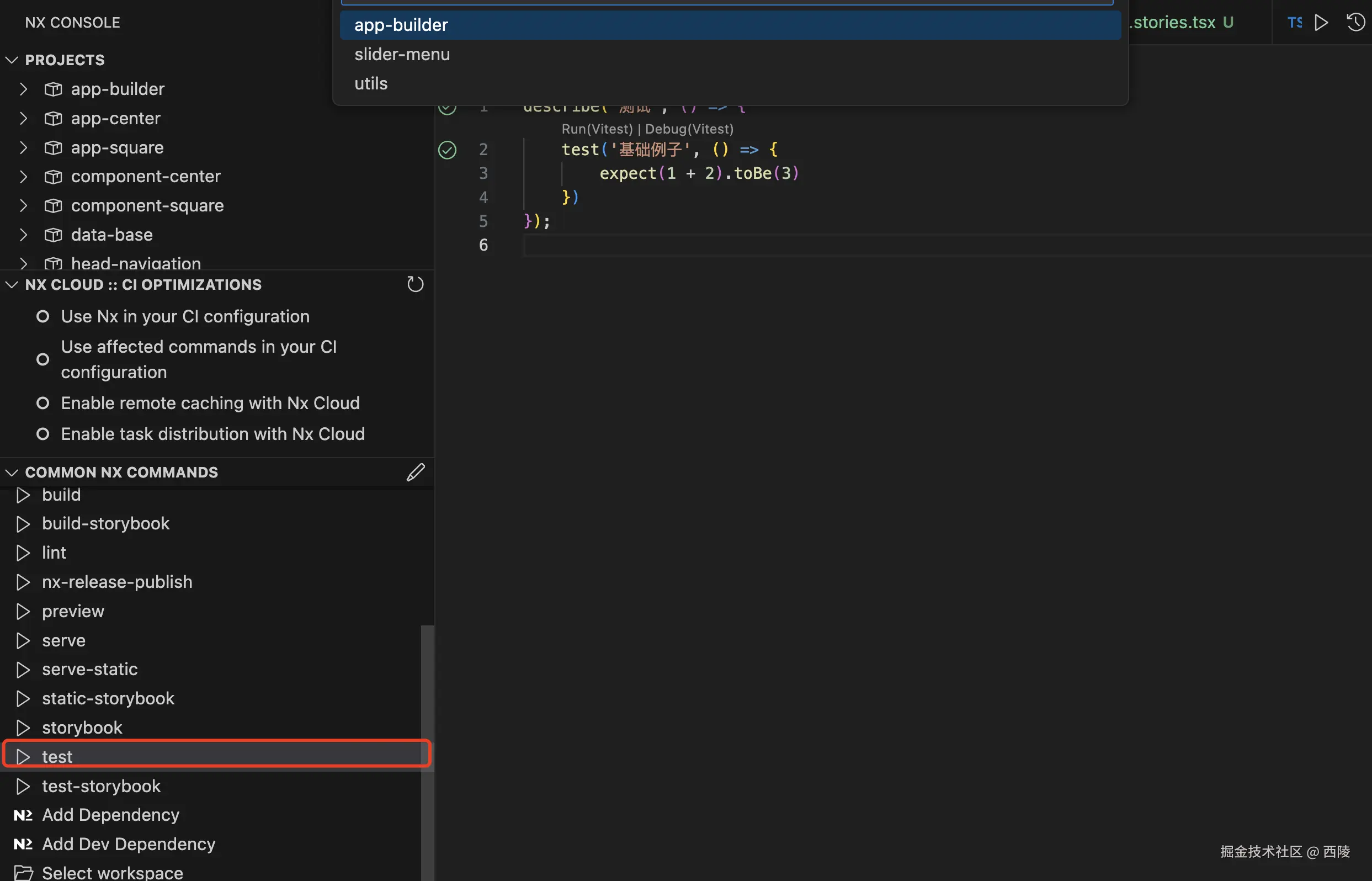Viewport: 1372px width, 881px height.
Task: Toggle the Enable task distribution with Nx Cloud circle
Action: 43,434
